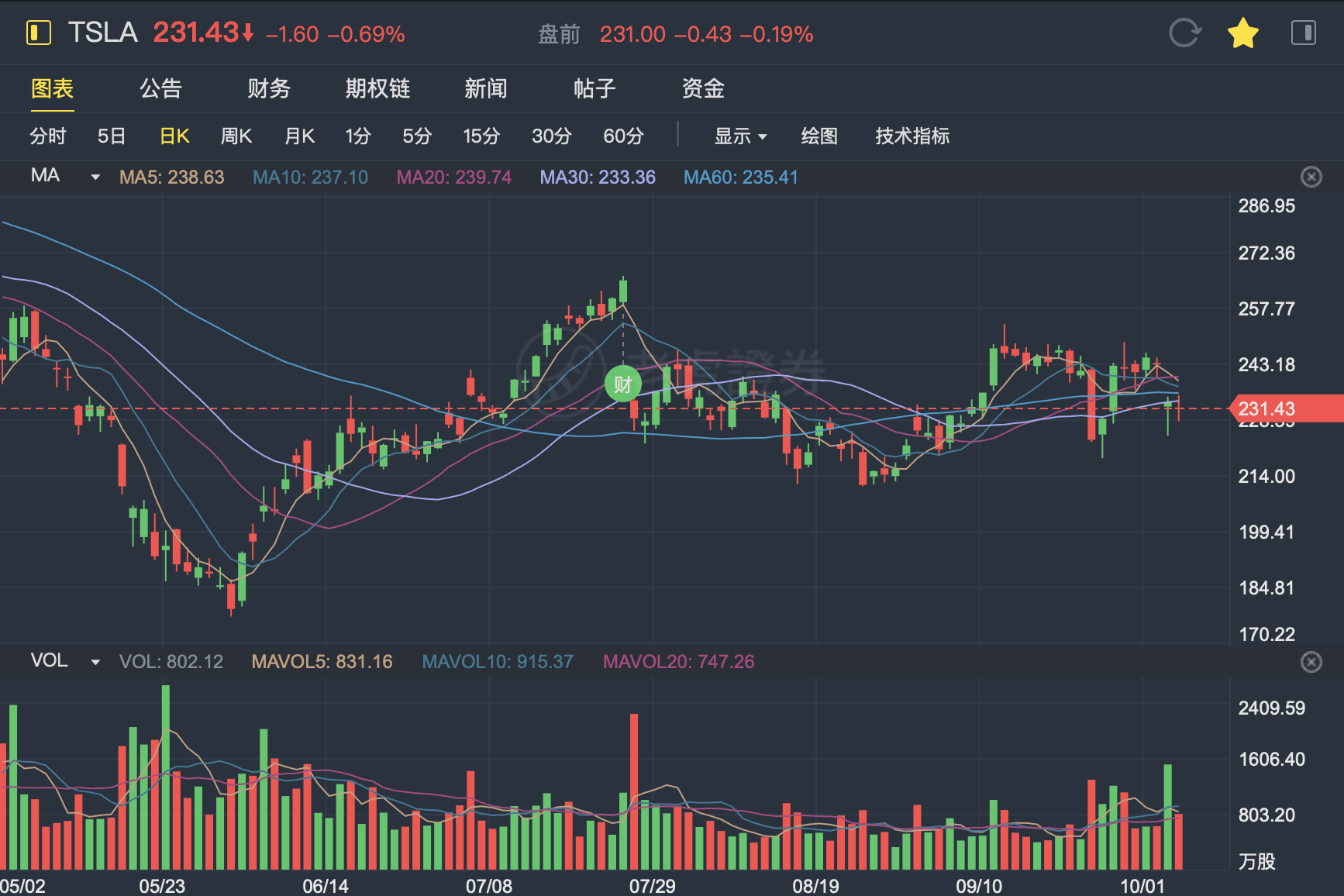Open the 期权链 tab
The height and width of the screenshot is (896, 1344).
coord(377,88)
